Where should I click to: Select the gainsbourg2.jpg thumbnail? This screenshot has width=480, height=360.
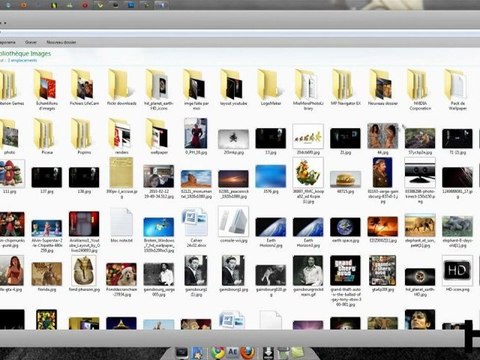coord(233,270)
